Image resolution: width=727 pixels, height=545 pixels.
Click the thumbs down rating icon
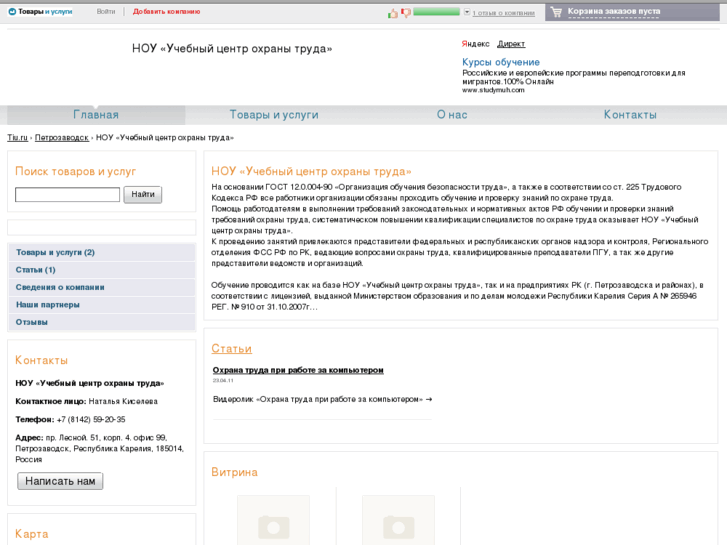pyautogui.click(x=406, y=13)
